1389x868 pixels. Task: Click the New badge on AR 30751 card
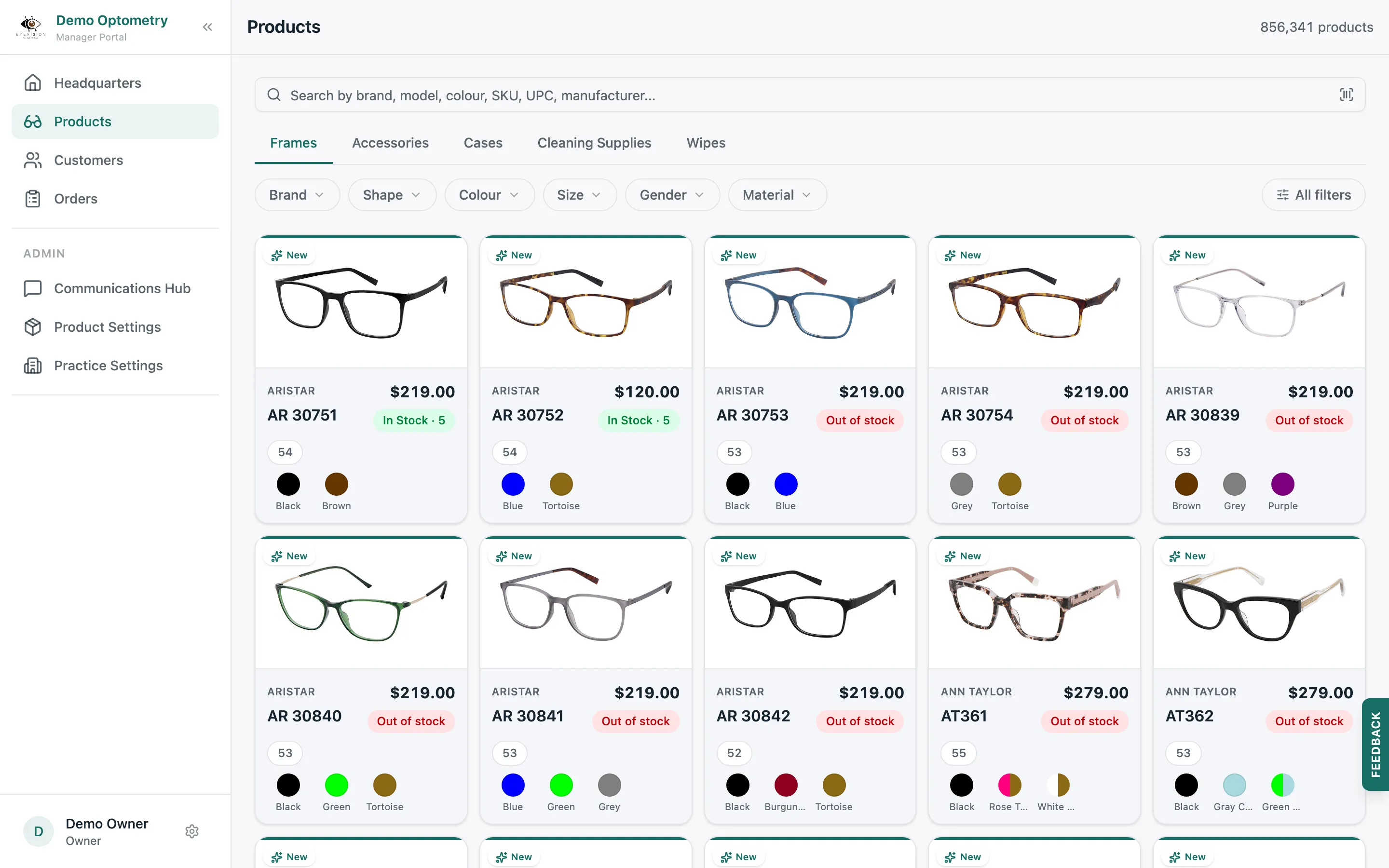click(289, 255)
